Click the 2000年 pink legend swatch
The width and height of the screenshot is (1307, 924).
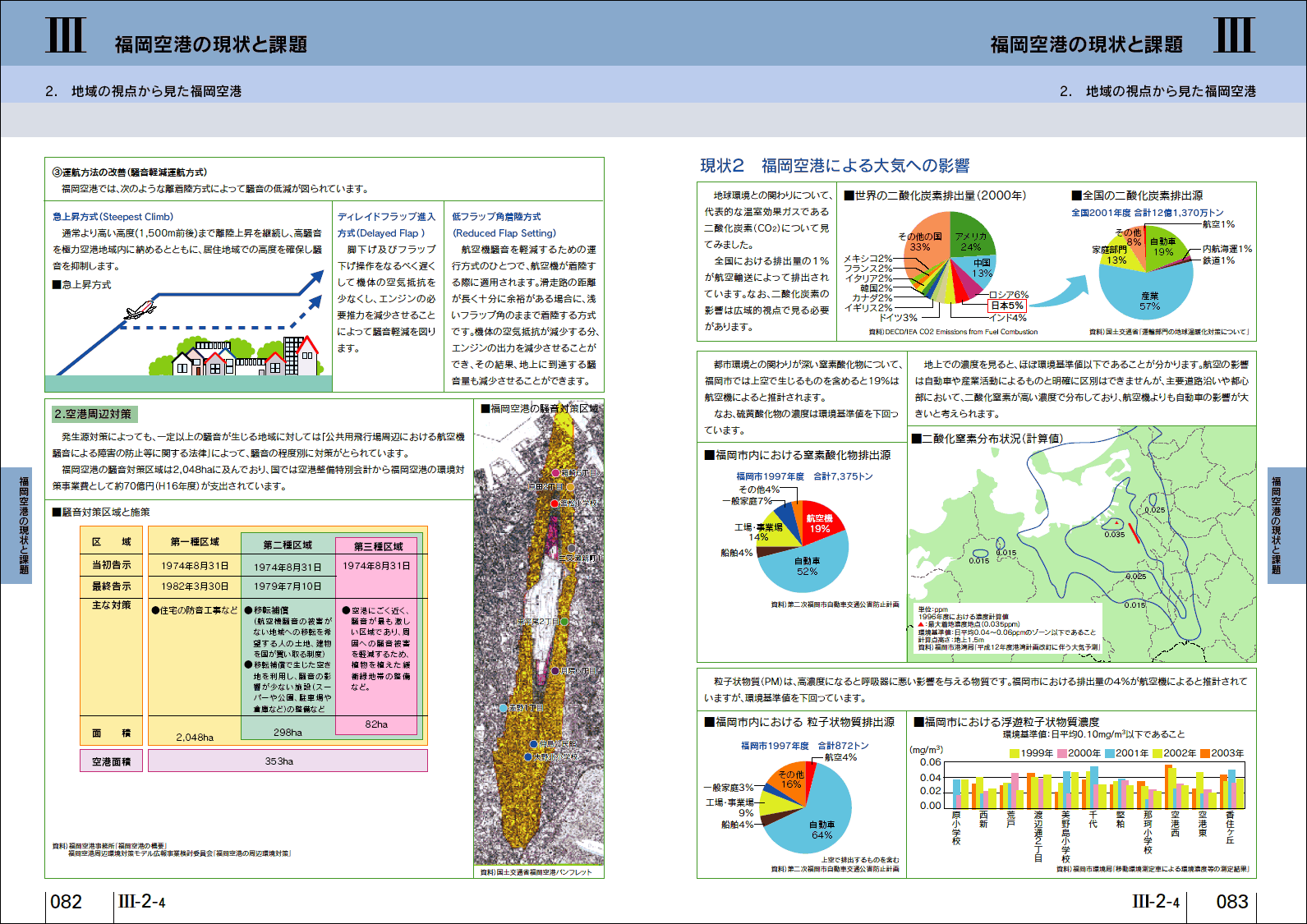click(1061, 753)
